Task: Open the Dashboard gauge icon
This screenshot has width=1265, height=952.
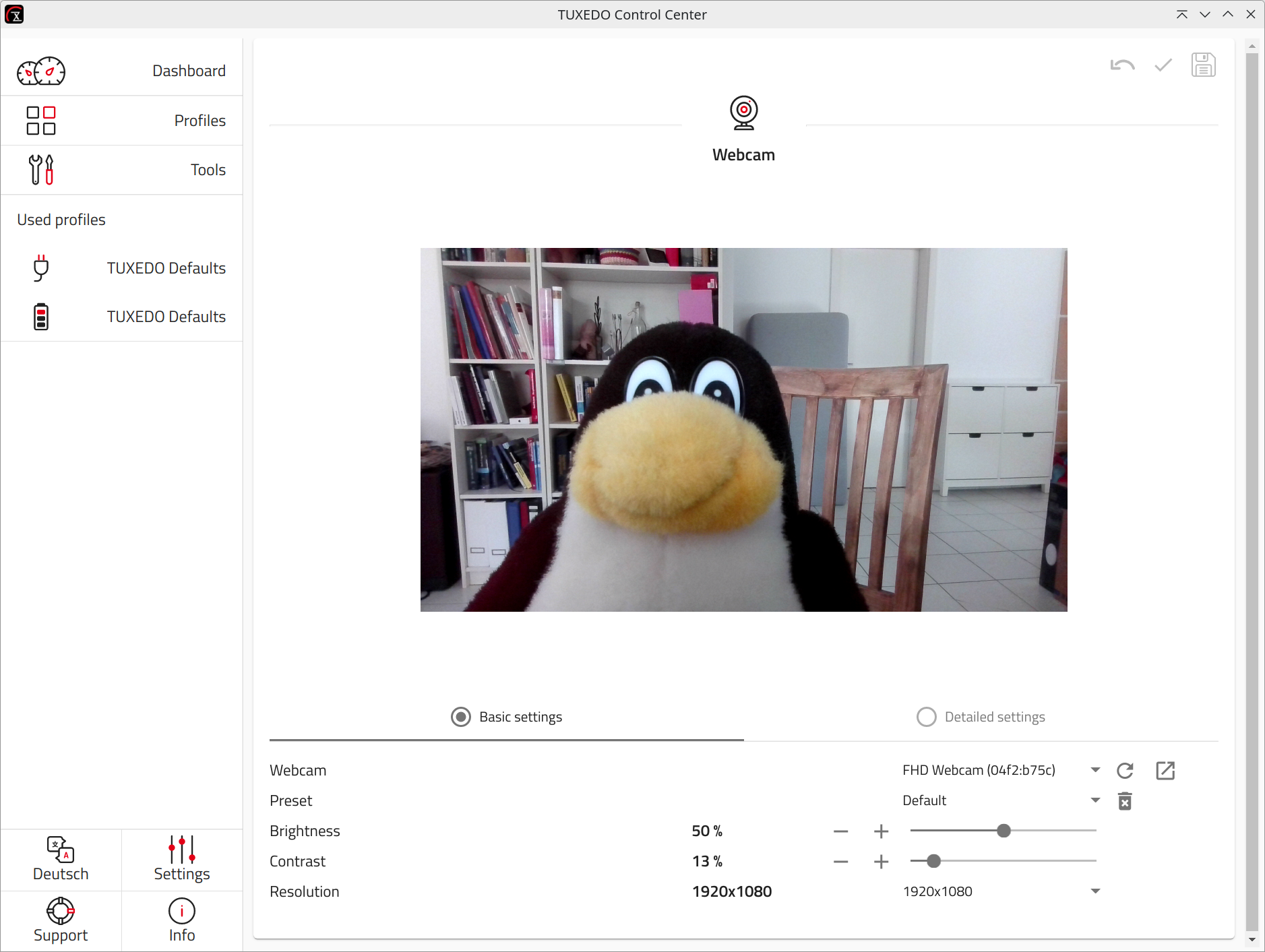Action: [x=41, y=71]
